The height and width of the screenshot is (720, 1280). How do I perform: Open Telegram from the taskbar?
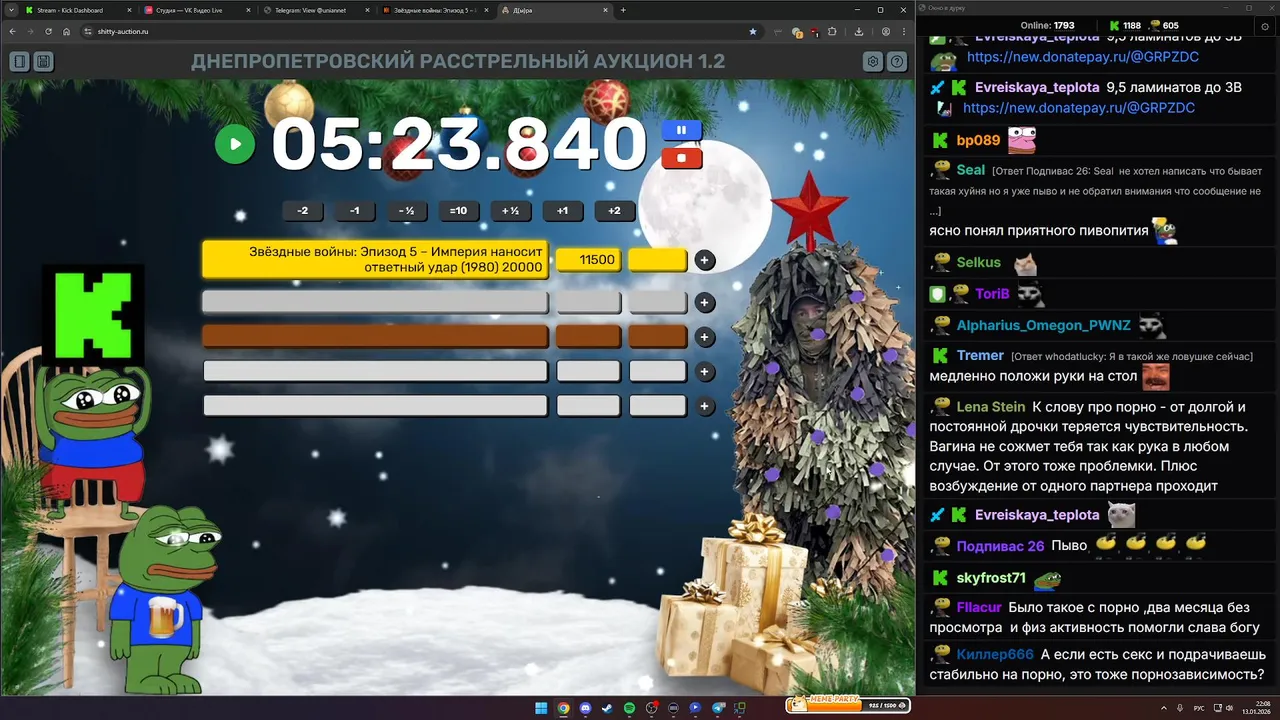[717, 708]
